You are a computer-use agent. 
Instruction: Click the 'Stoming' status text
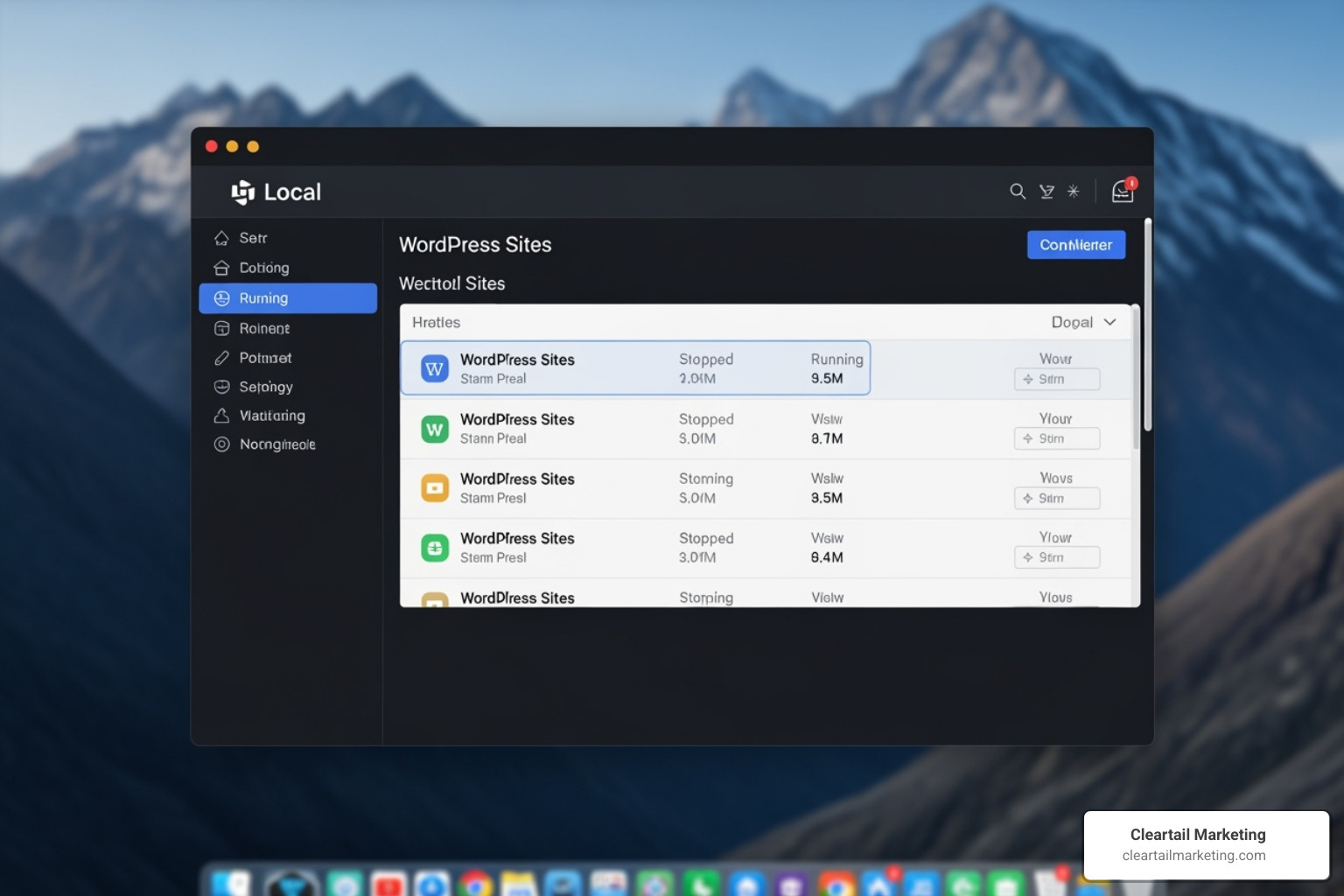706,479
